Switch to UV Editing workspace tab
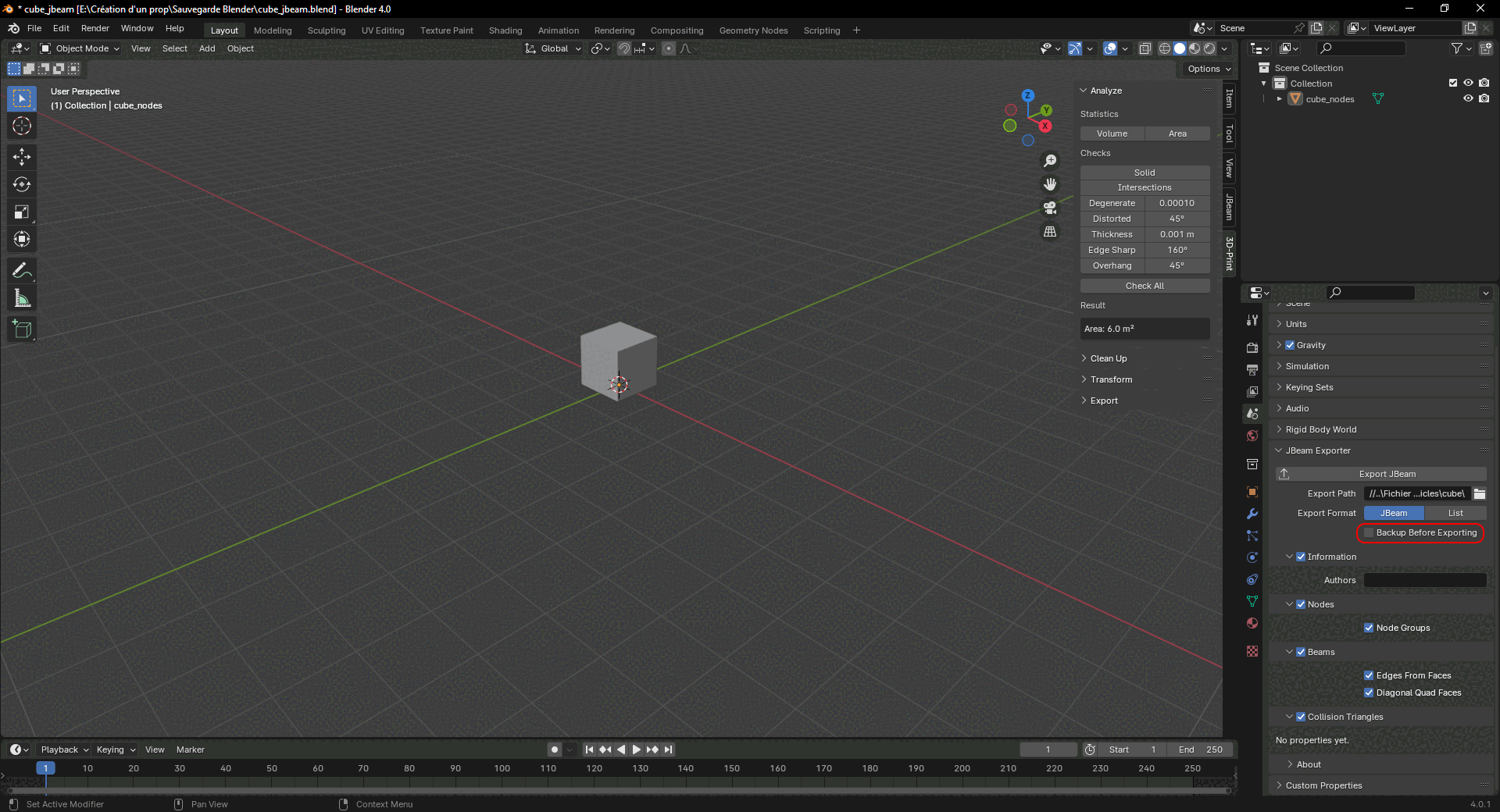Image resolution: width=1500 pixels, height=812 pixels. (x=383, y=30)
